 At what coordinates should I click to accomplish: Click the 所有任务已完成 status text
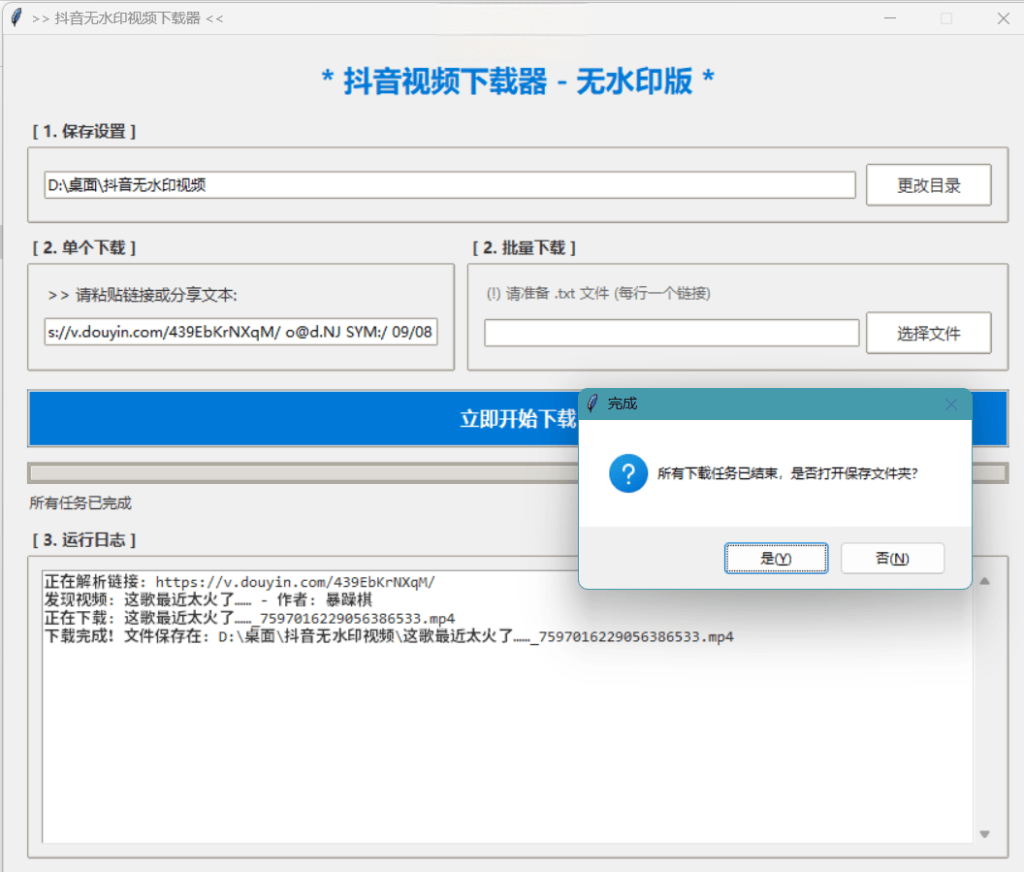(x=80, y=503)
